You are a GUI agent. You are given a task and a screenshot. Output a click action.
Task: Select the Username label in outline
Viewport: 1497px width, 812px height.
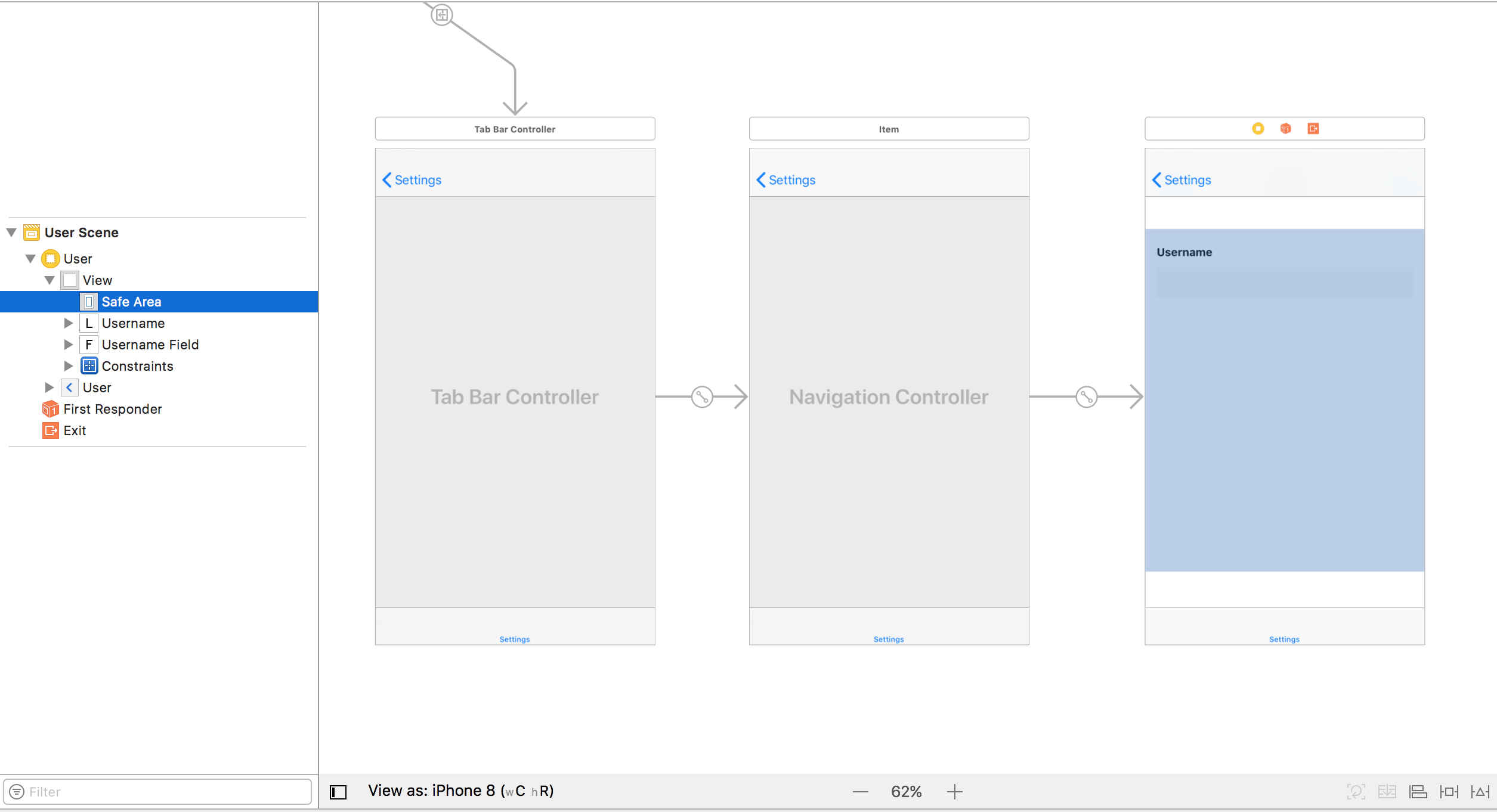pyautogui.click(x=133, y=323)
